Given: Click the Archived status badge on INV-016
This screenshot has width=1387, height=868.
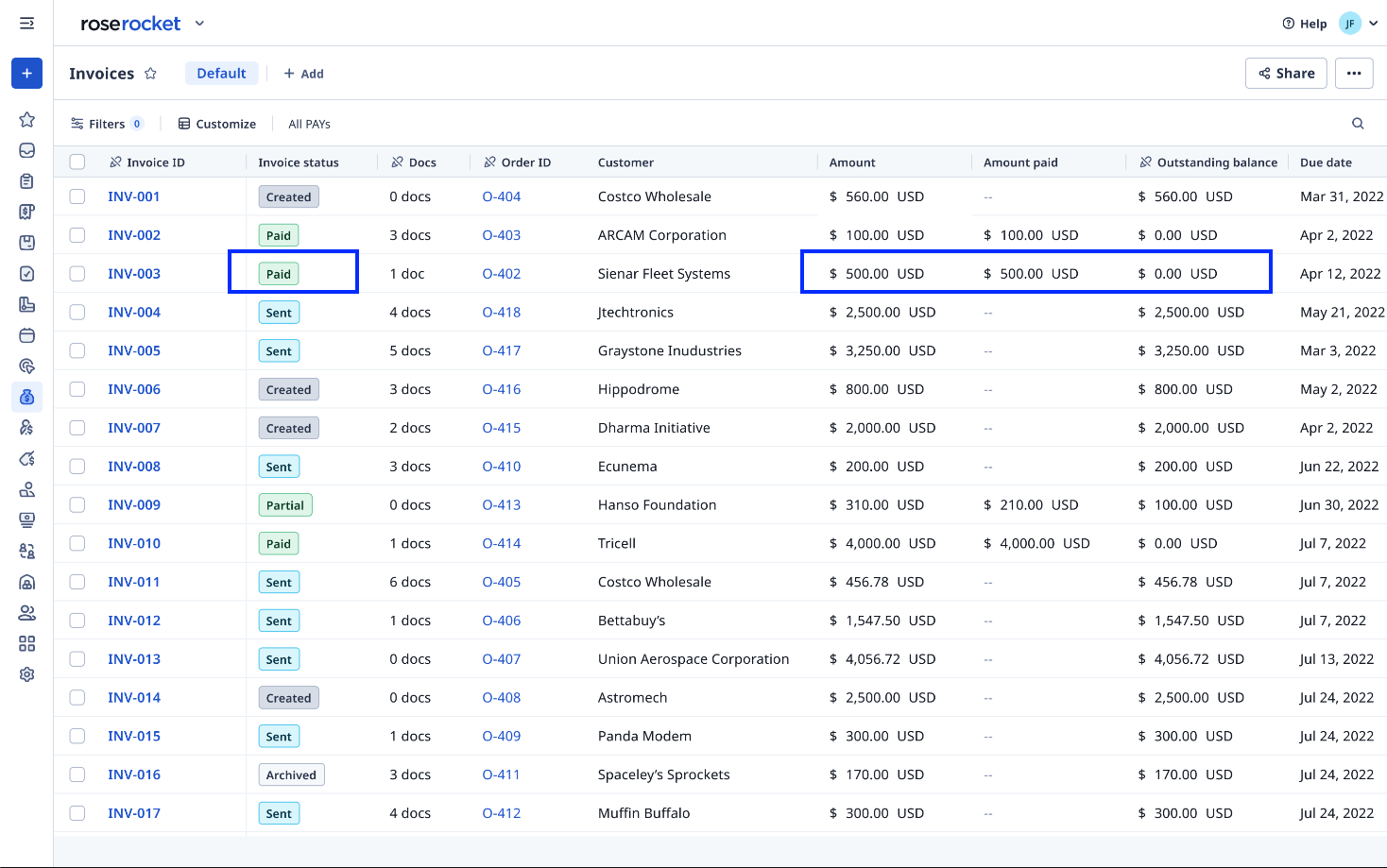Looking at the screenshot, I should (291, 774).
